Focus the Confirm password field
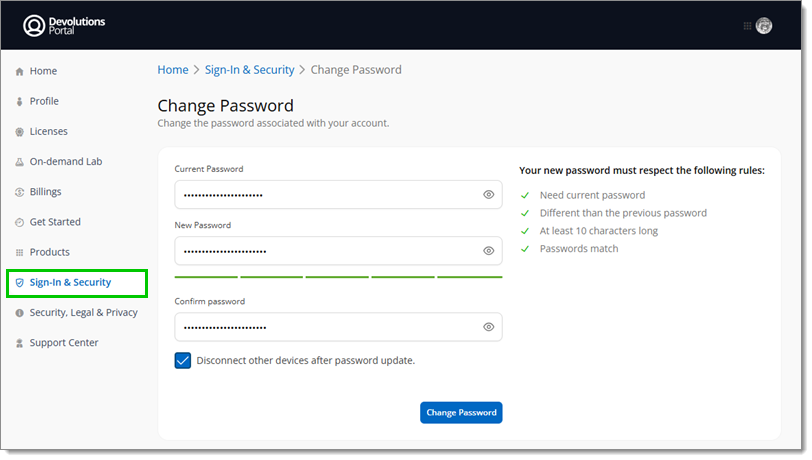 [338, 327]
